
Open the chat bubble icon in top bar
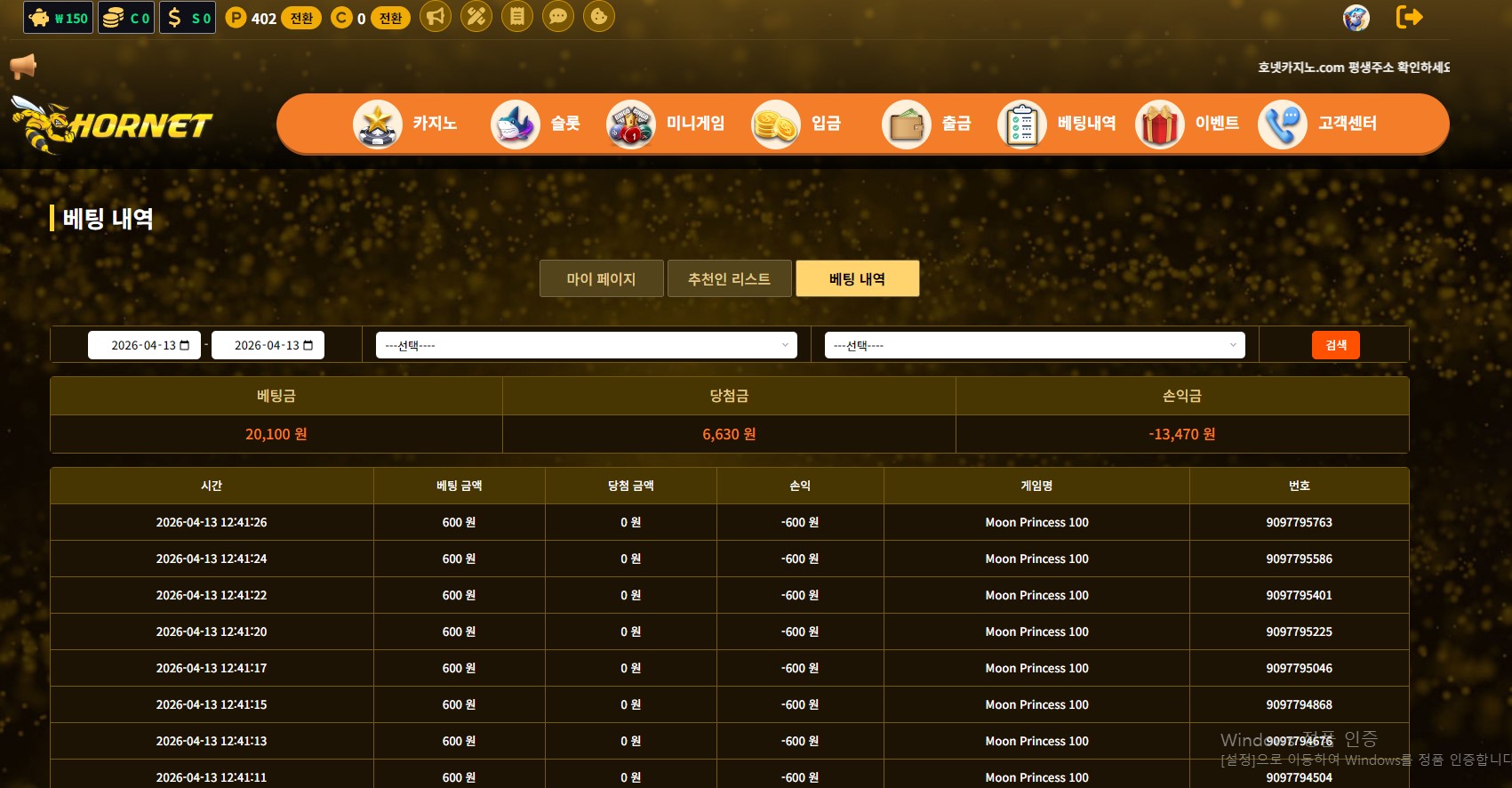coord(558,17)
